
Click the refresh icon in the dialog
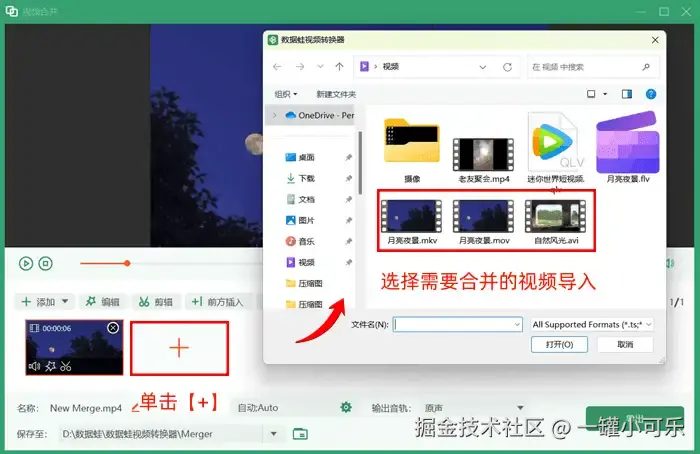tap(507, 67)
